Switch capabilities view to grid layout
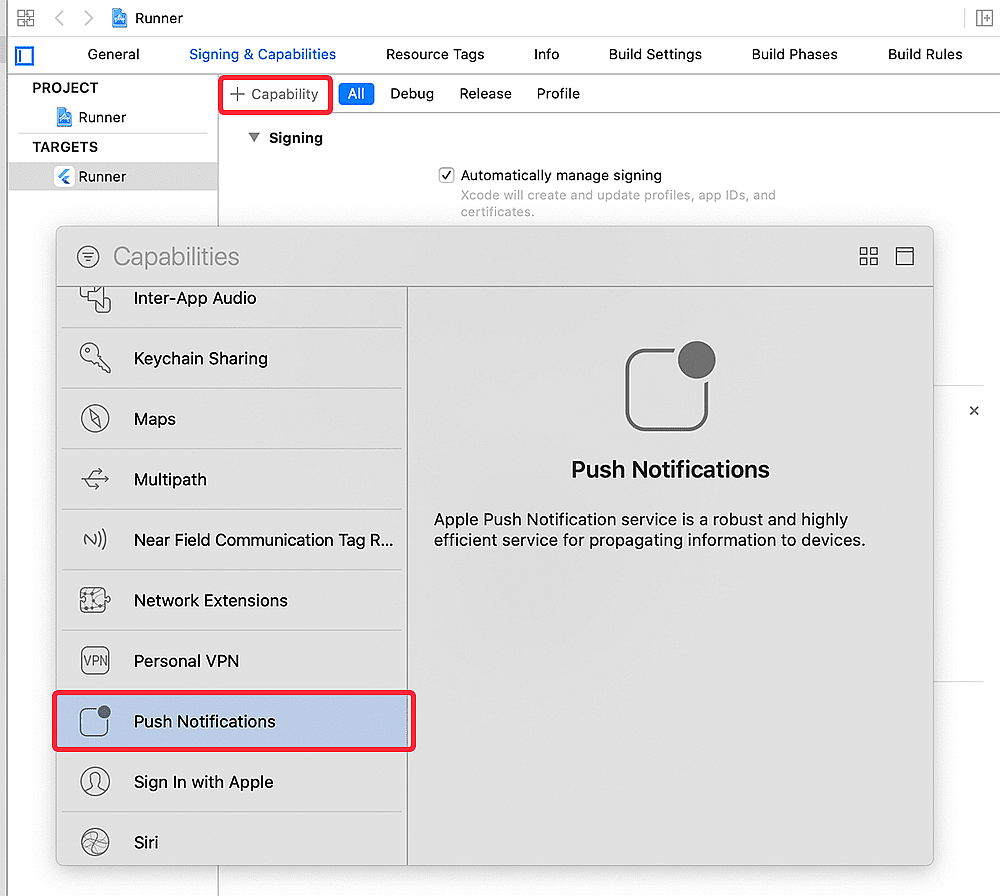This screenshot has width=1000, height=896. pos(868,256)
